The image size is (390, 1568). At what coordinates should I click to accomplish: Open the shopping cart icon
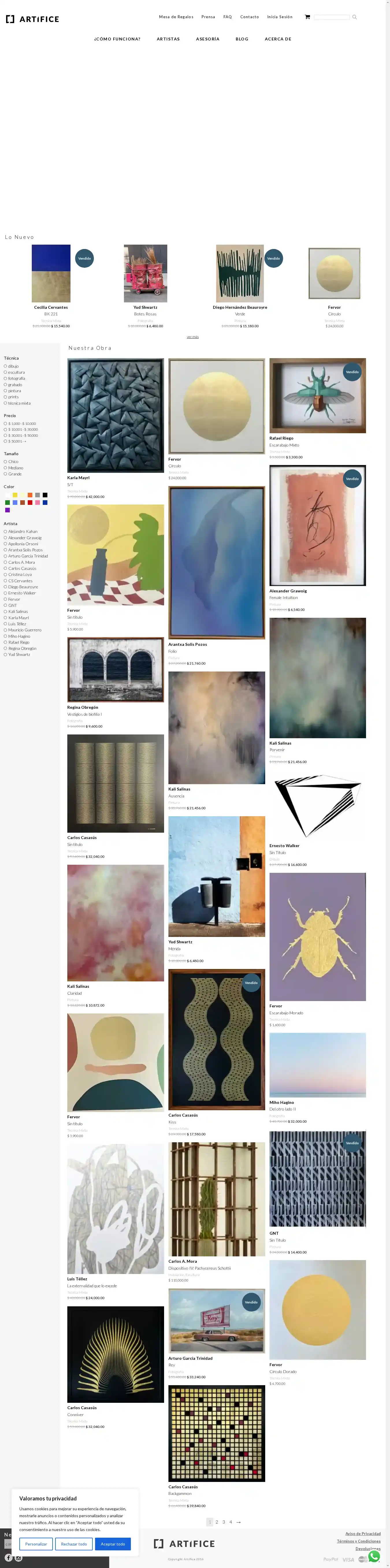[307, 17]
